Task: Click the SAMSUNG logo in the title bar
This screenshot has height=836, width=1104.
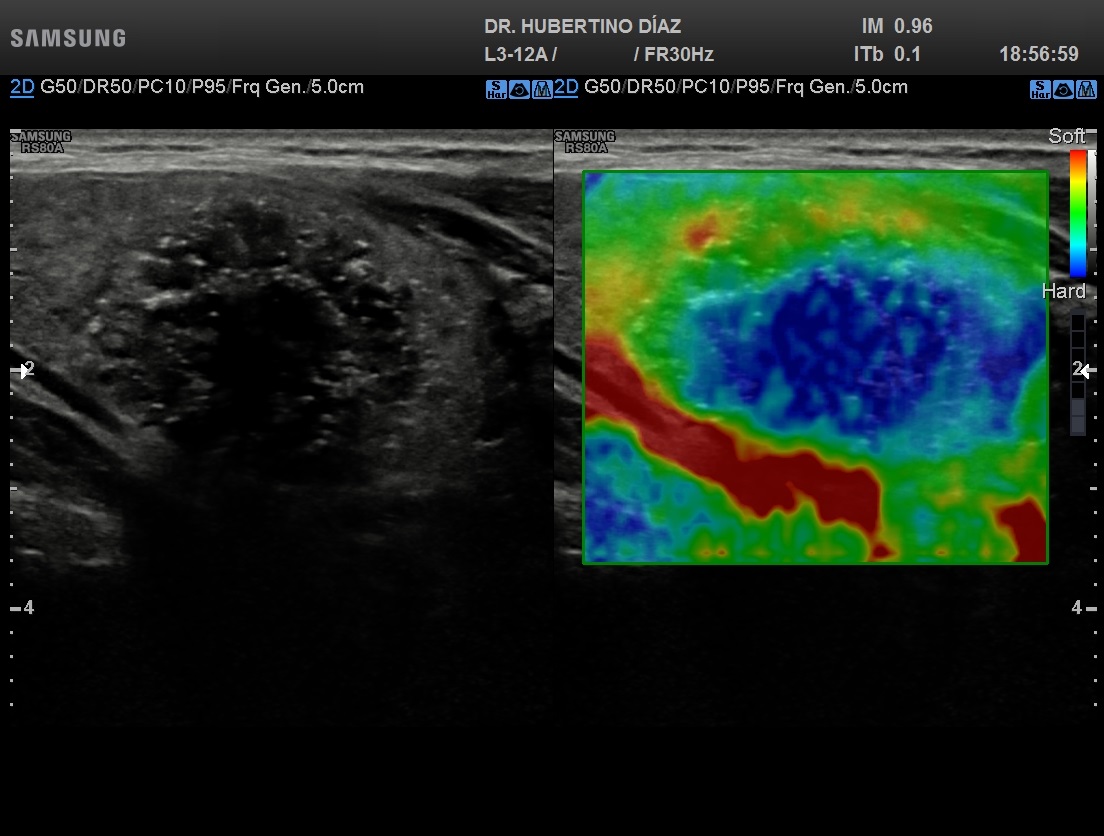Action: click(x=68, y=39)
